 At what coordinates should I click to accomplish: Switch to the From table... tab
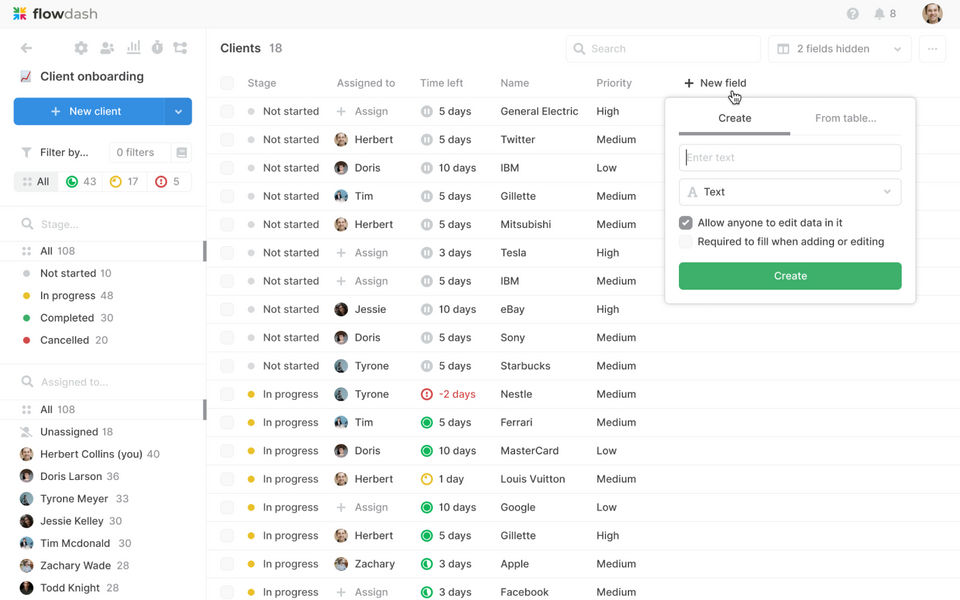tap(846, 119)
